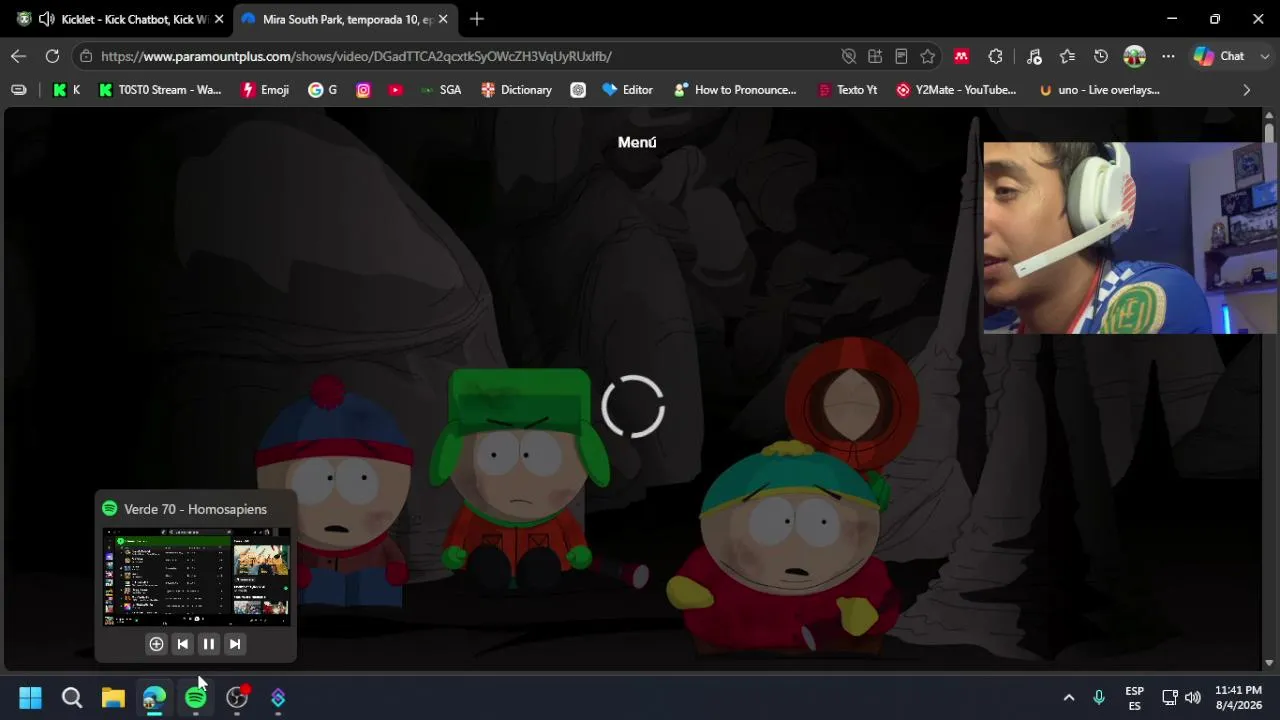The image size is (1280, 720).
Task: Add this page to favorites with star
Action: (928, 56)
